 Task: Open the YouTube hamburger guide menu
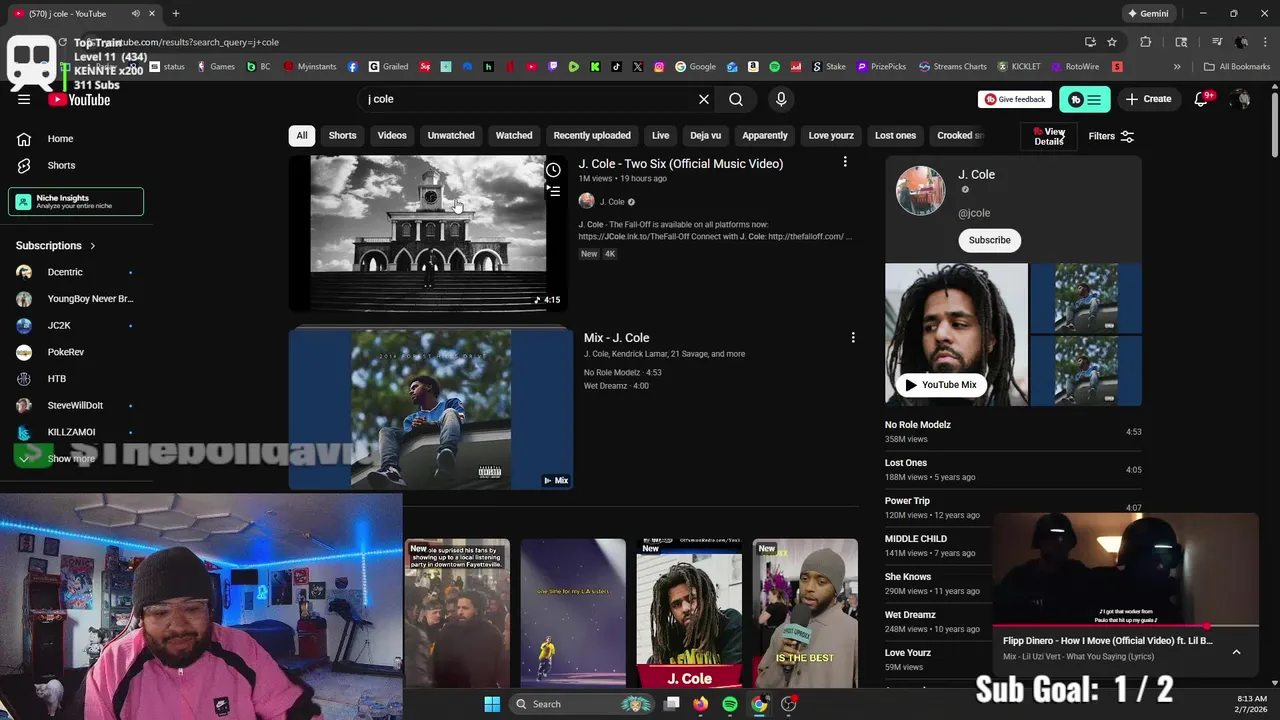click(24, 99)
